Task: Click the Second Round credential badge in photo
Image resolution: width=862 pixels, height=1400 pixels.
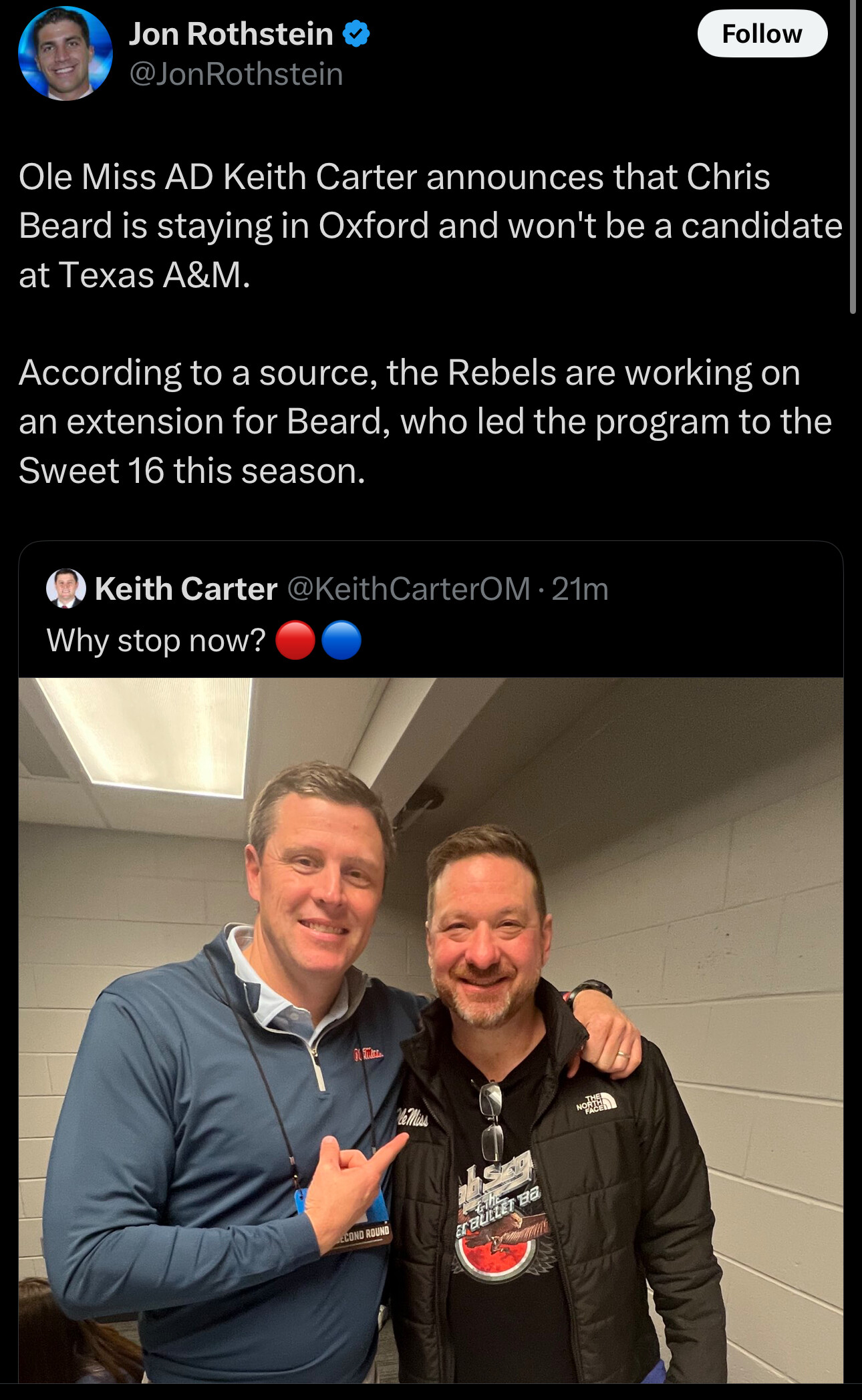Action: [363, 1236]
